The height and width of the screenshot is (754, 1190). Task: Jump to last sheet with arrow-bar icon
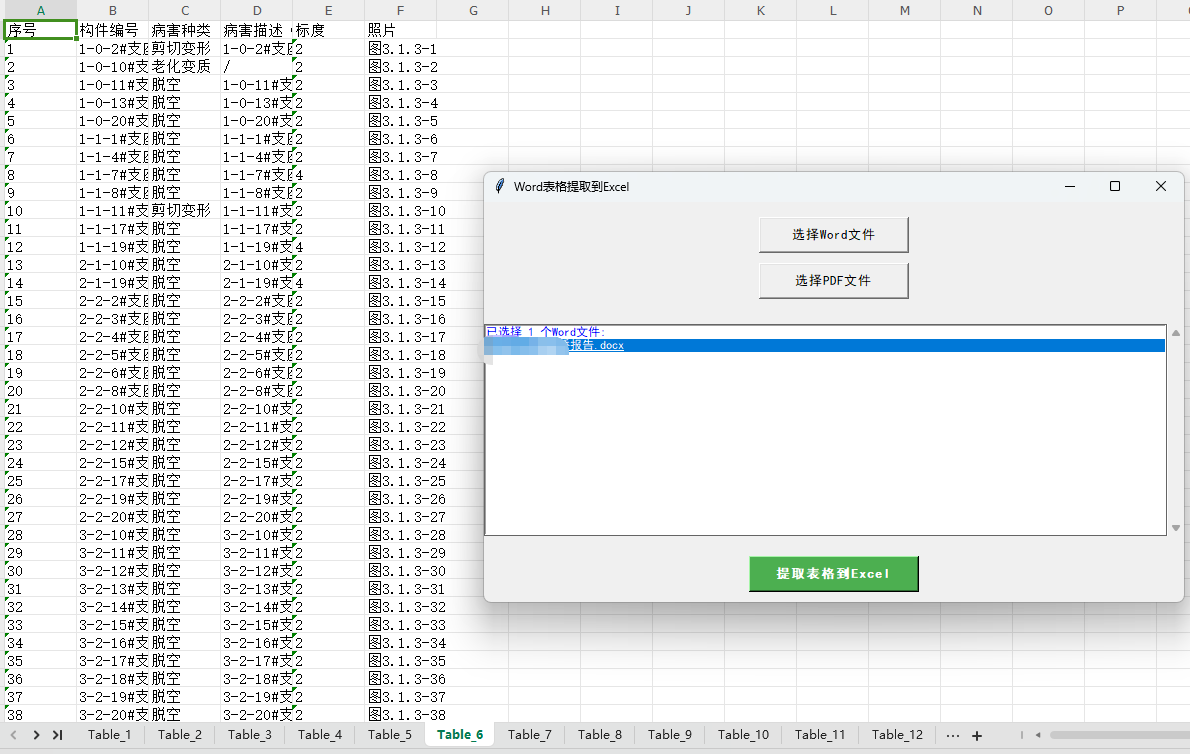58,735
